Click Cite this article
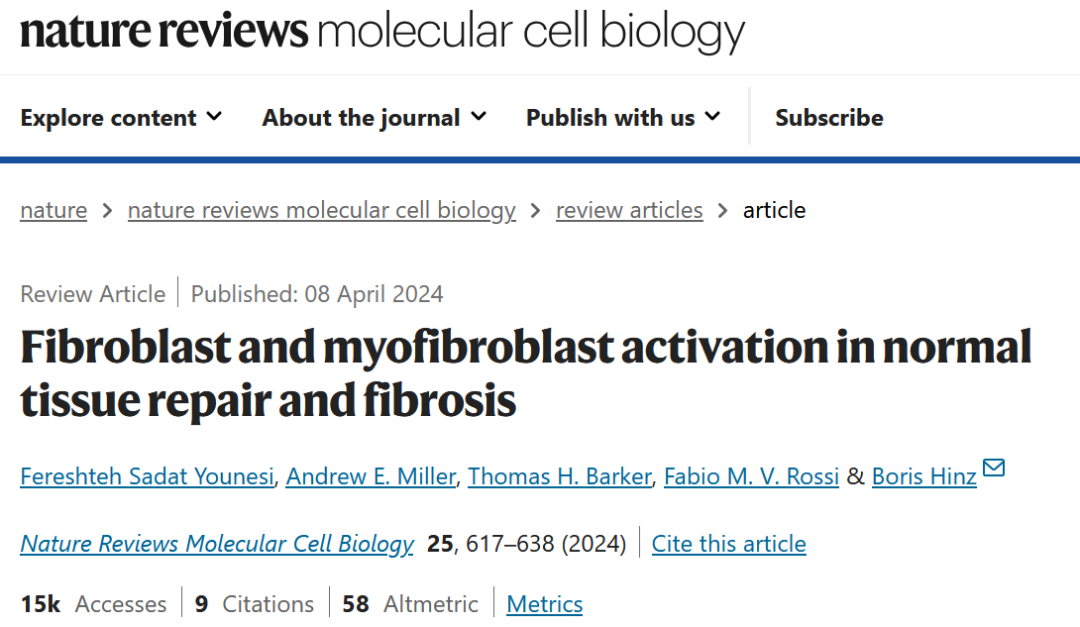This screenshot has width=1080, height=627. 729,544
